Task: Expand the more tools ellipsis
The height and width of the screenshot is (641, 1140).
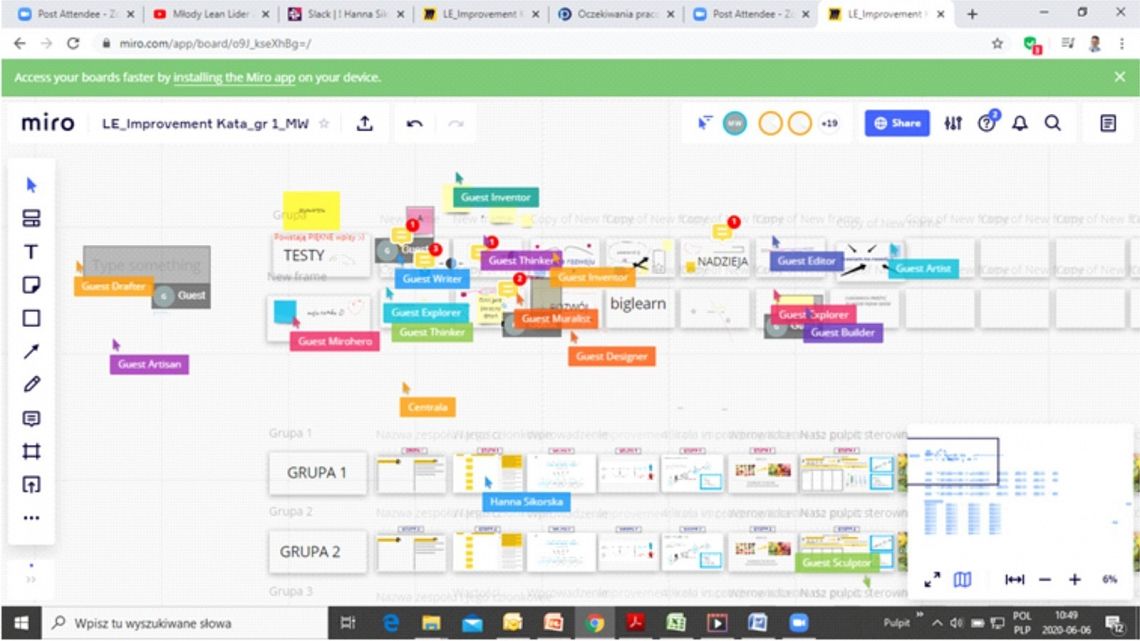Action: [31, 518]
